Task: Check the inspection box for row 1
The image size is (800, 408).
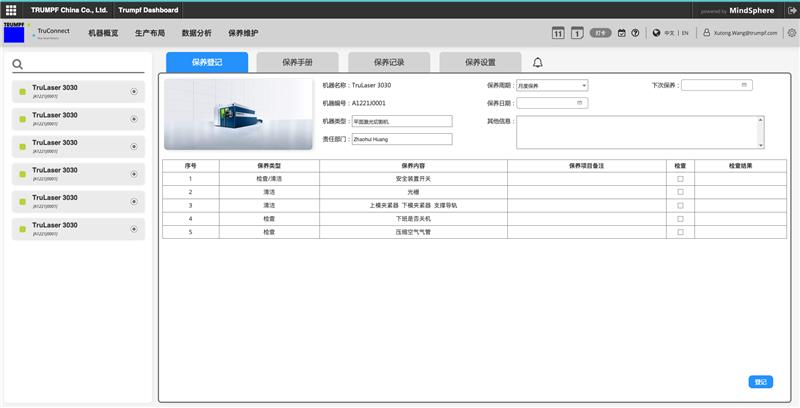Action: [x=680, y=178]
